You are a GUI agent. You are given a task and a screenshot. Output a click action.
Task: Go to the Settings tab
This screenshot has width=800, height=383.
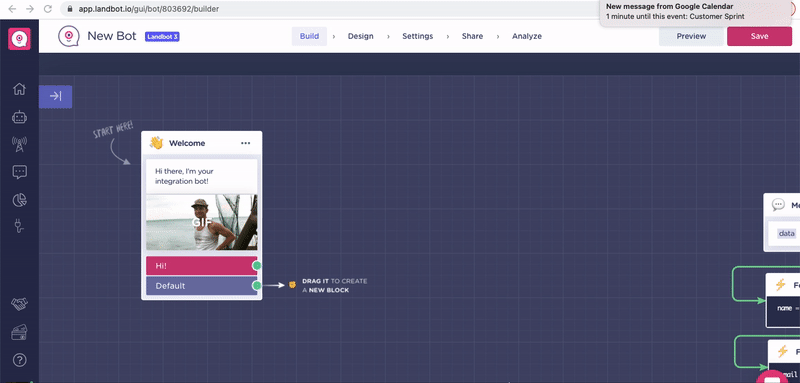pyautogui.click(x=417, y=36)
